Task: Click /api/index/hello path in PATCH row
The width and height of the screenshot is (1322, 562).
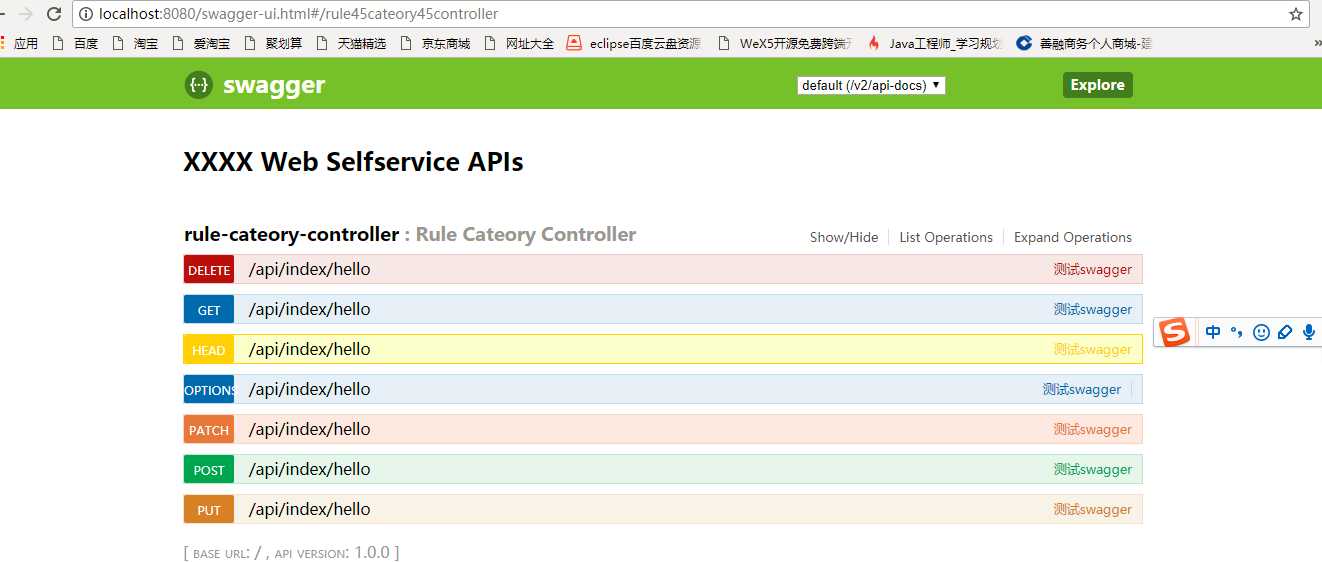Action: 309,429
